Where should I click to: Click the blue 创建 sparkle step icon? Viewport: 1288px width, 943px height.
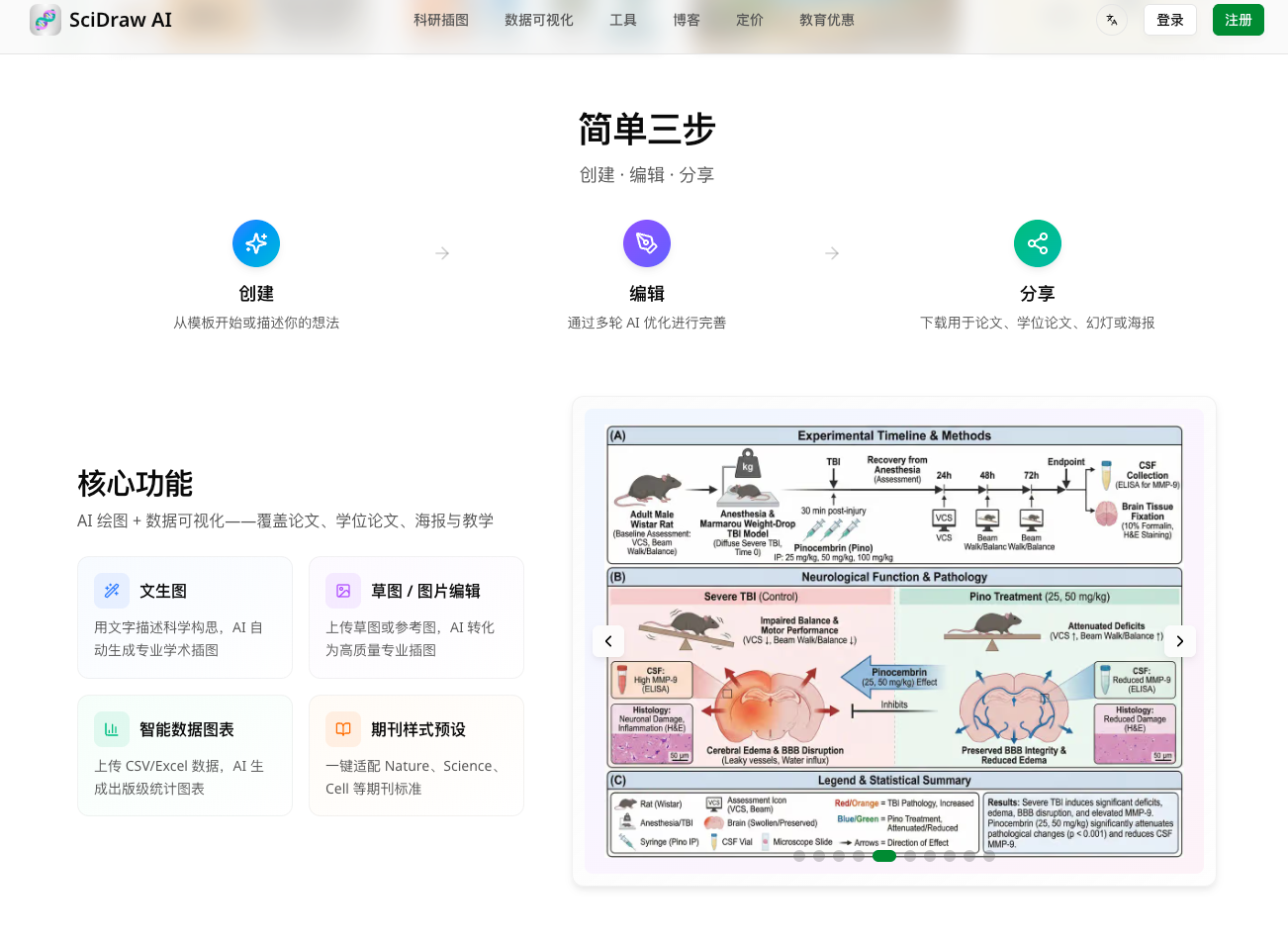pyautogui.click(x=256, y=243)
